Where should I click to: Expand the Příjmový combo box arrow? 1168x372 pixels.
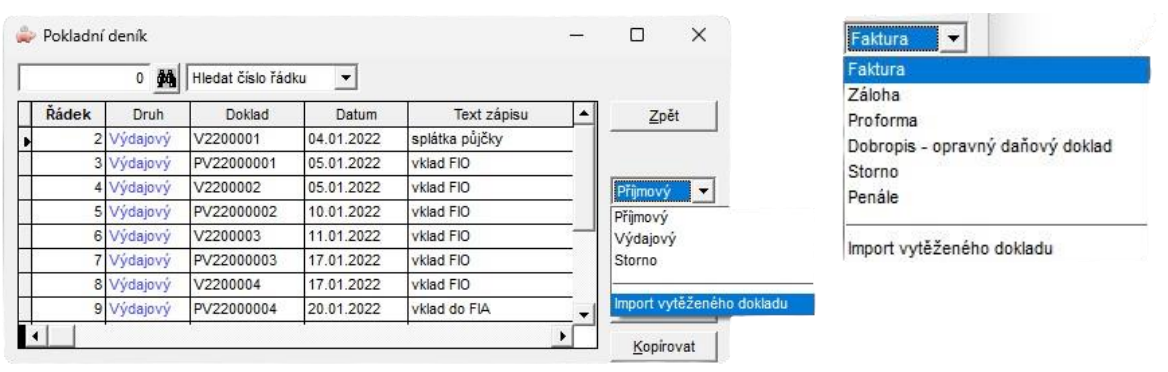703,192
